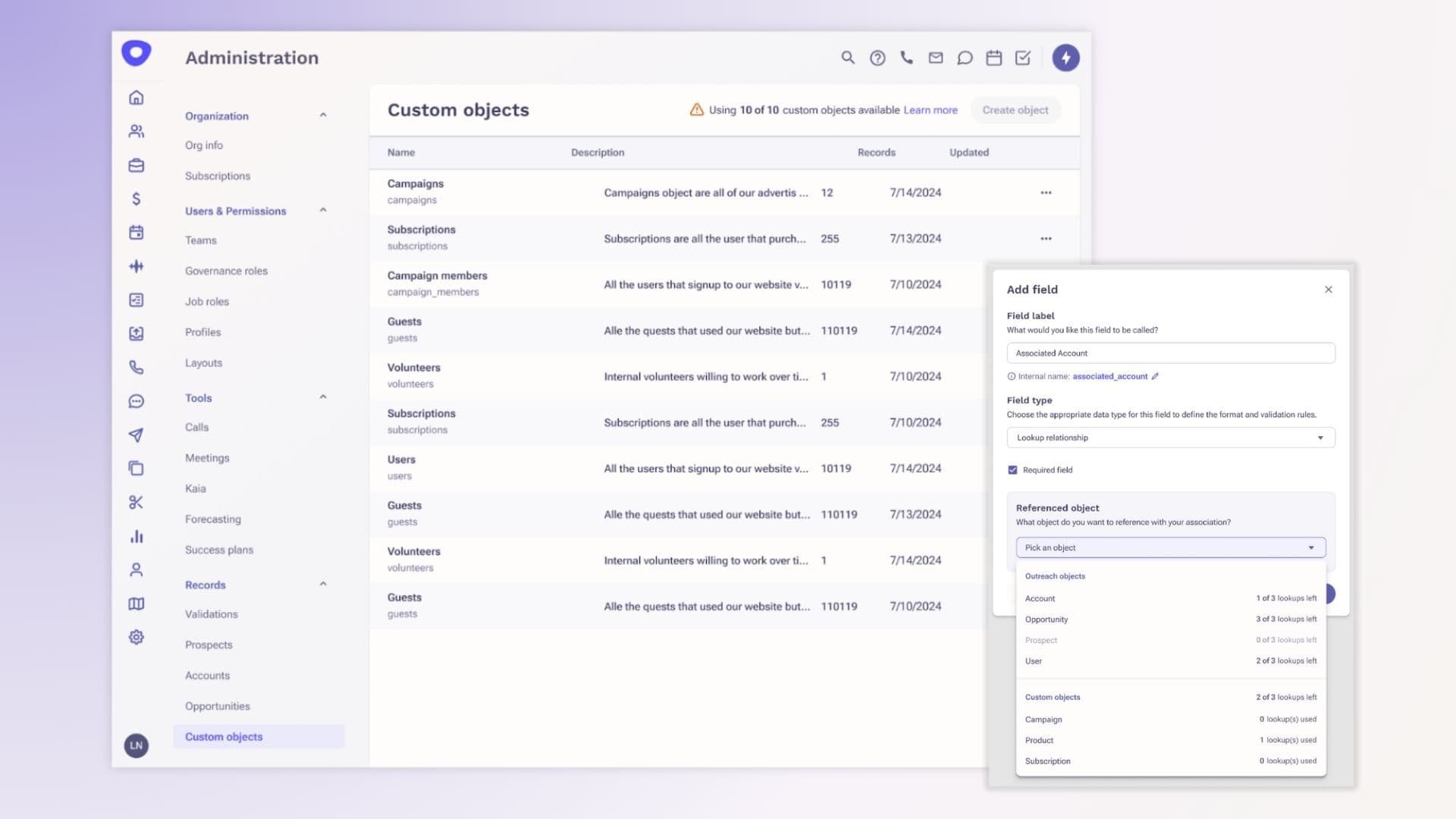Click the edit pencil next to internal name
1456x819 pixels.
1155,376
